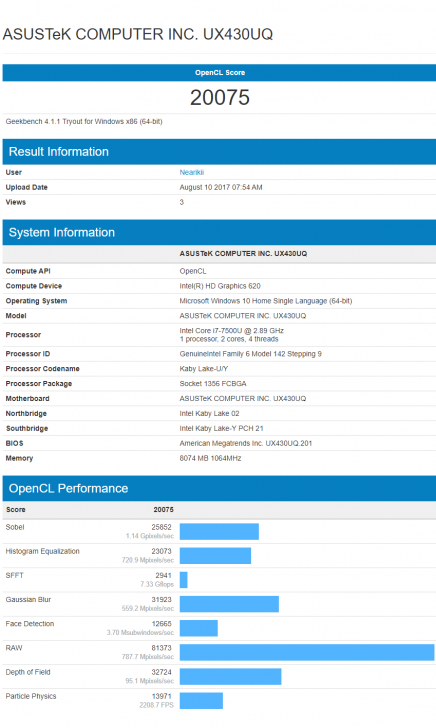Viewport: 436px width, 728px height.
Task: Click the overall score value 20075
Action: [220, 98]
